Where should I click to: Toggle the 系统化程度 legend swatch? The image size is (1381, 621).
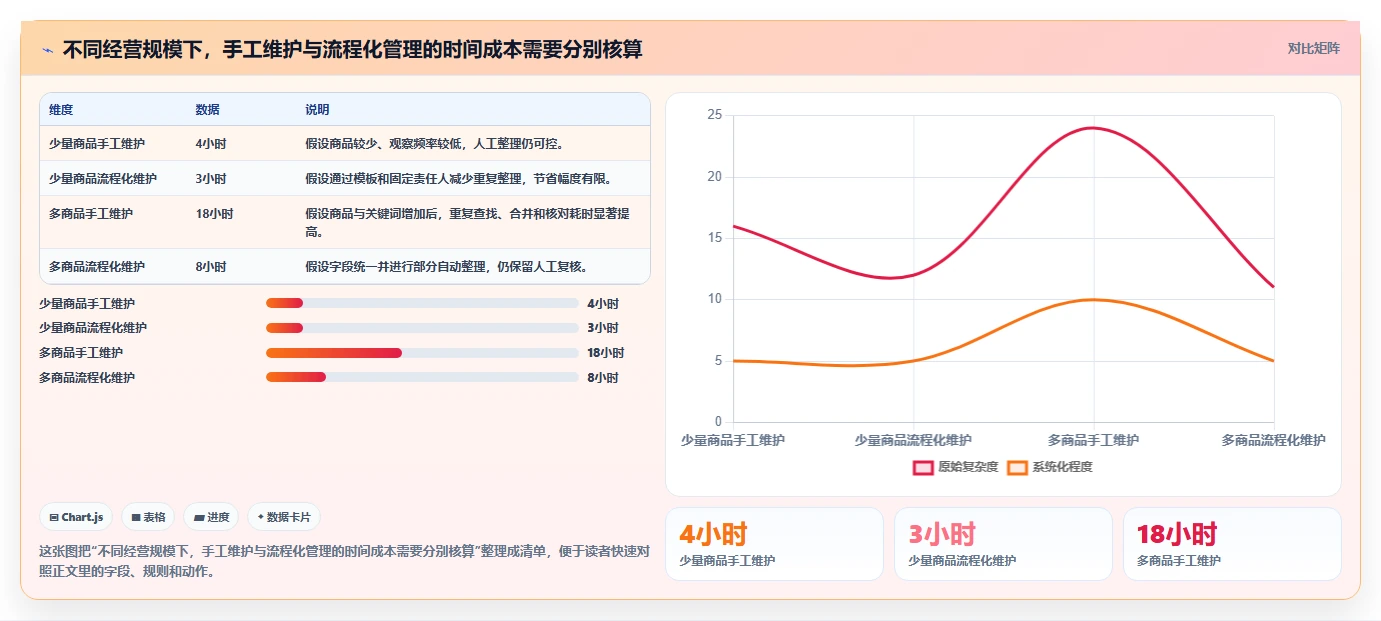click(x=1017, y=467)
